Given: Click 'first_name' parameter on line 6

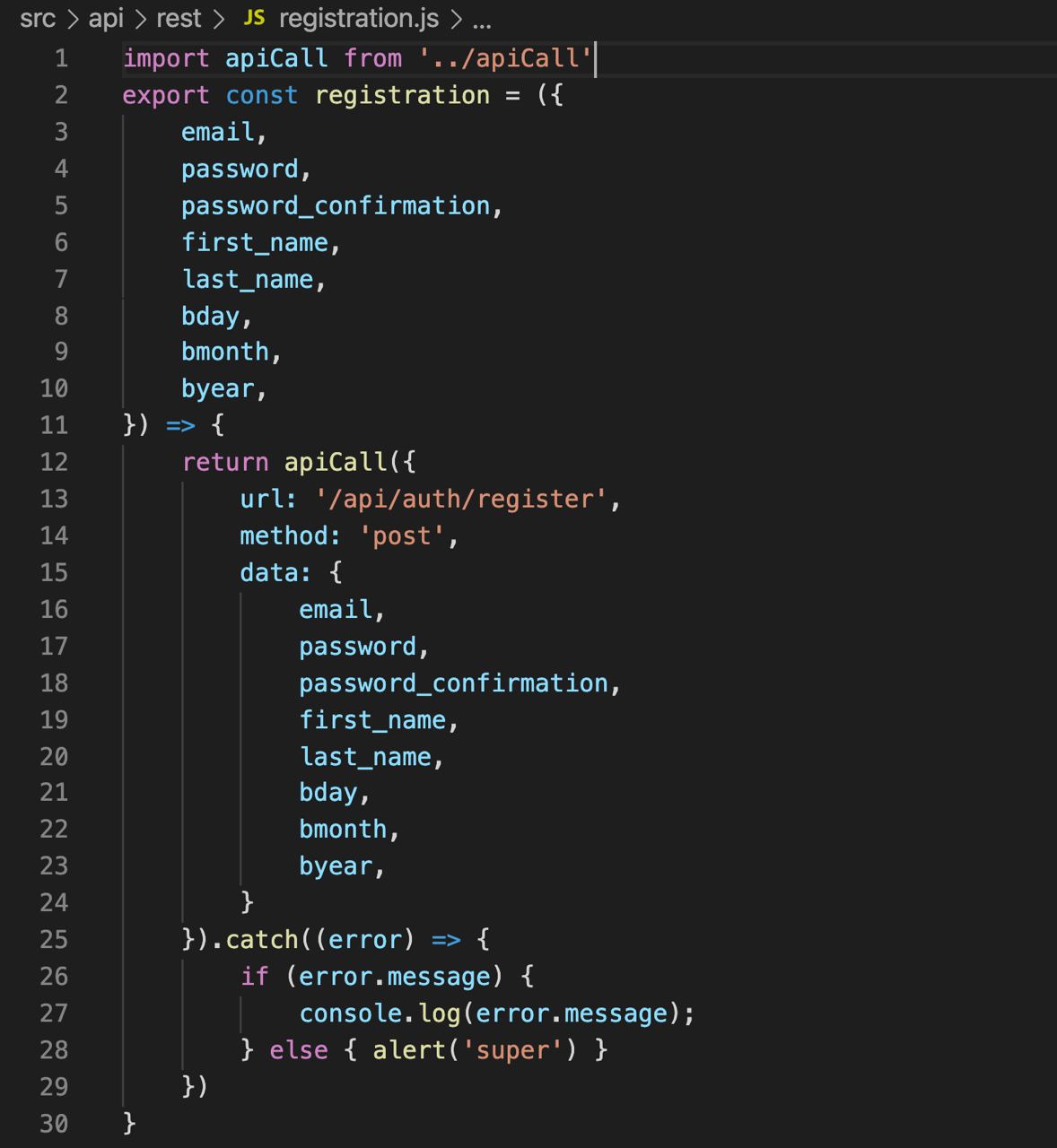Looking at the screenshot, I should click(x=255, y=242).
